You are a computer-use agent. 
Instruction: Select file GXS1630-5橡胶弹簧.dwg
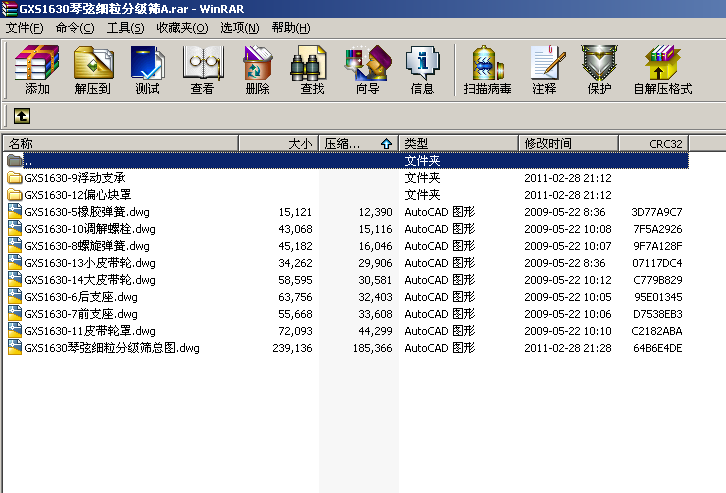tap(87, 212)
